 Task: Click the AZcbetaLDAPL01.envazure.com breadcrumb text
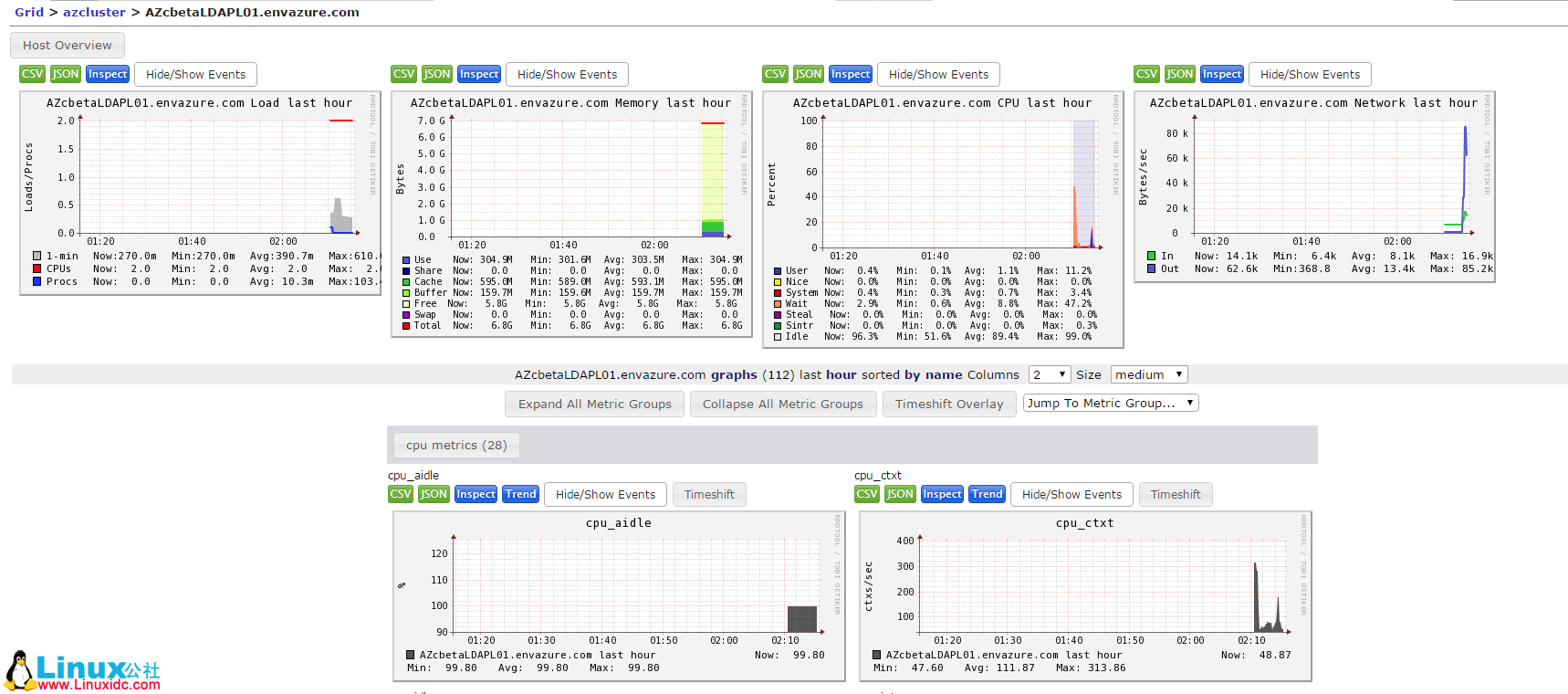pyautogui.click(x=252, y=12)
